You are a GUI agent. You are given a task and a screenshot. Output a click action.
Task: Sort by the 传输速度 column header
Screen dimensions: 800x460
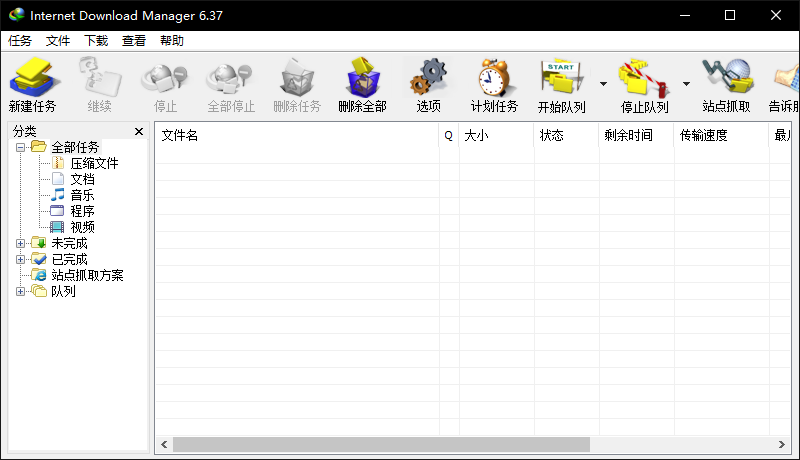721,135
